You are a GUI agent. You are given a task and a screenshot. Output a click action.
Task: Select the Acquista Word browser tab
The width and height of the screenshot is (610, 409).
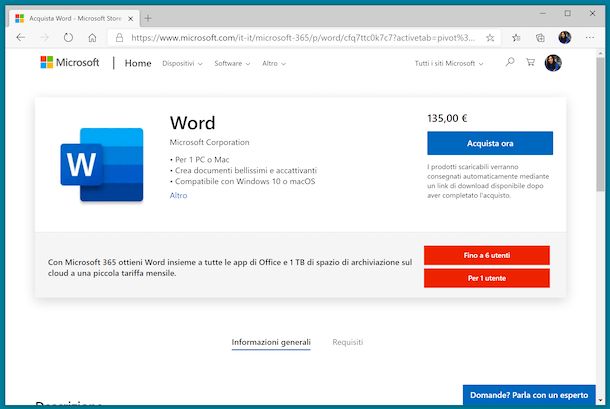74,18
